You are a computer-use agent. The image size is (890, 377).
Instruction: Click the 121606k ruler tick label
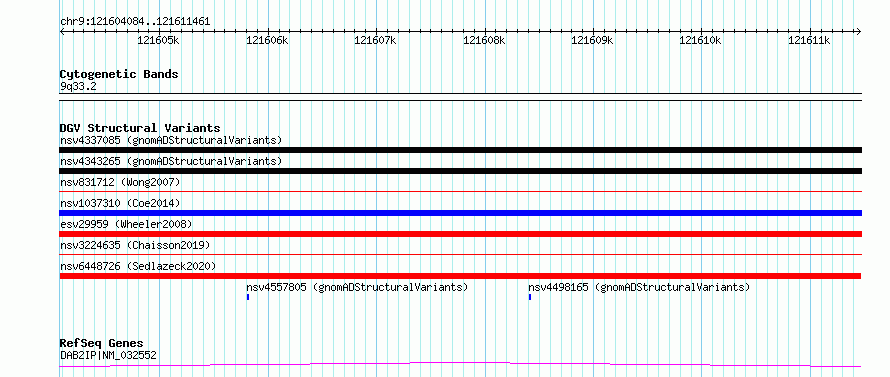point(267,40)
